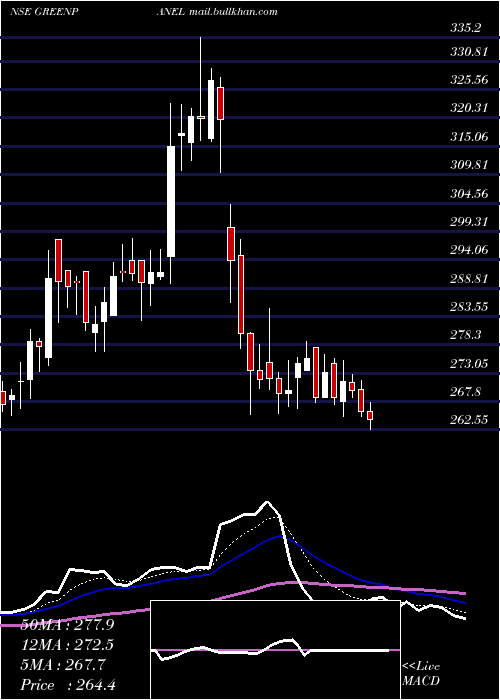This screenshot has width=500, height=700.
Task: Click the <<Live MACD label
Action: (421, 674)
